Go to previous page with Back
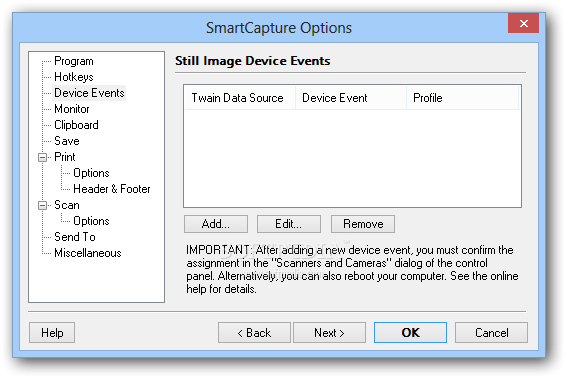Viewport: 566px width, 378px height. [x=254, y=333]
